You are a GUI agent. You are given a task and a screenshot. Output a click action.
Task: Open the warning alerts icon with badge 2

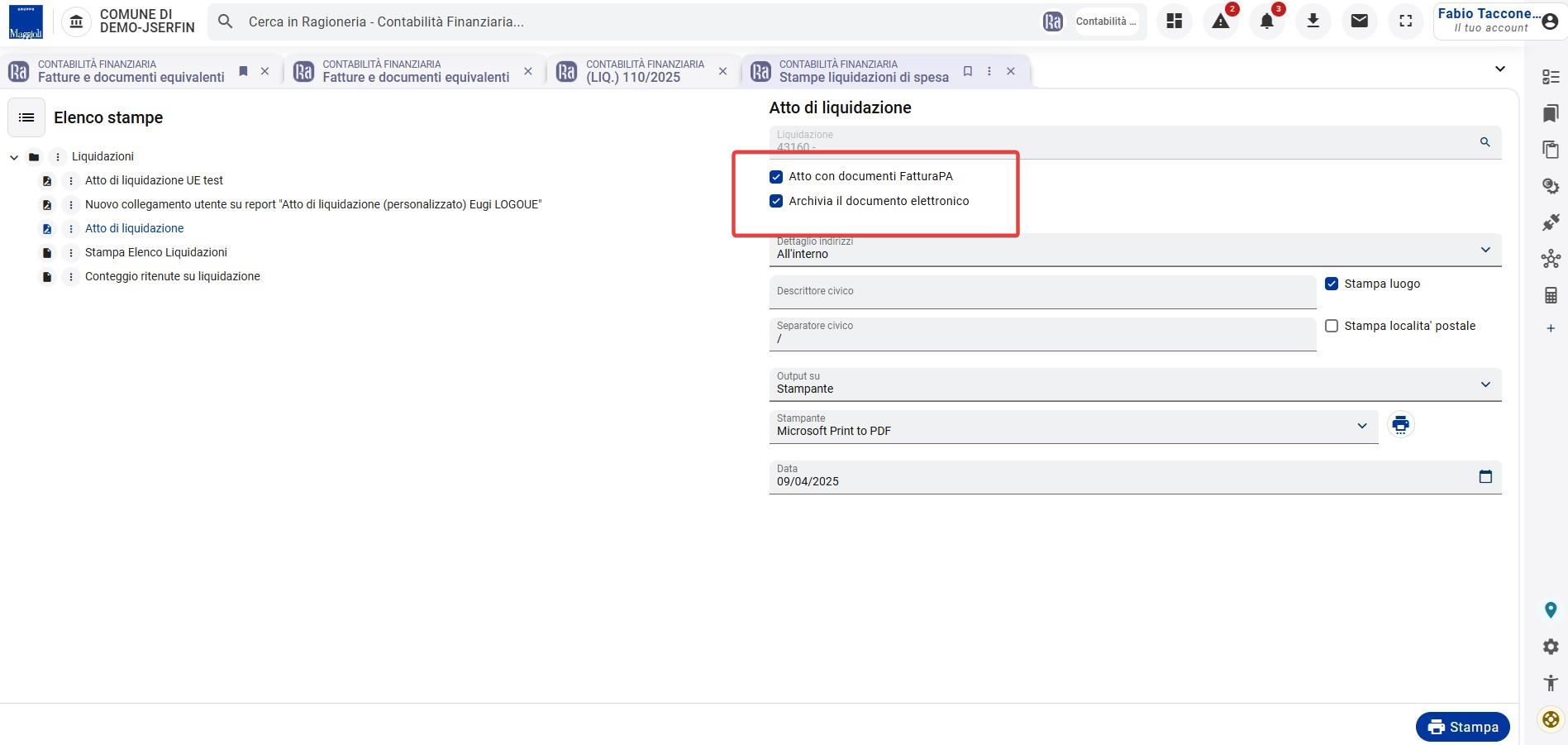[1221, 21]
